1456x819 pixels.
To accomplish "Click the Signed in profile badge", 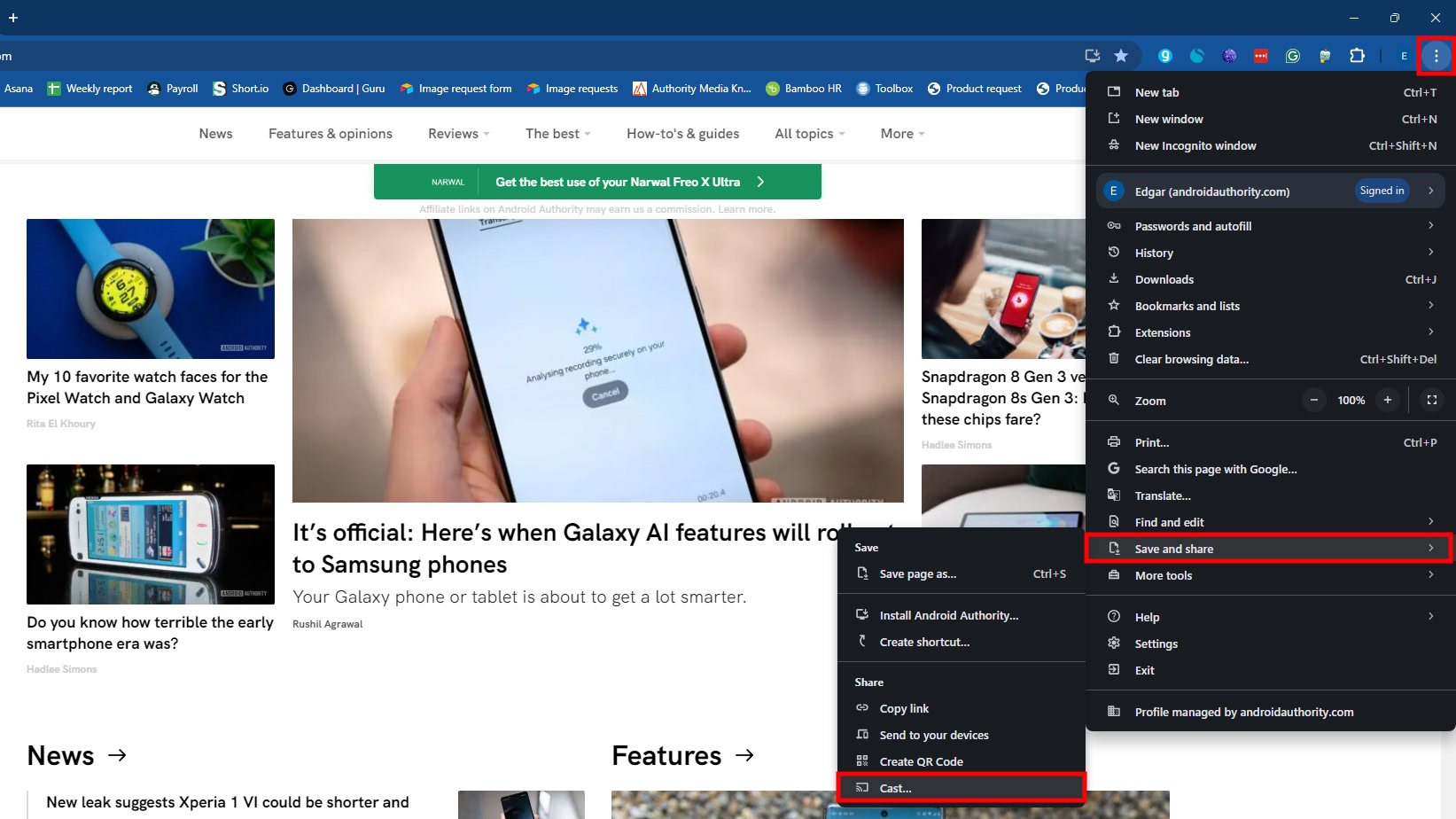I will [1382, 191].
